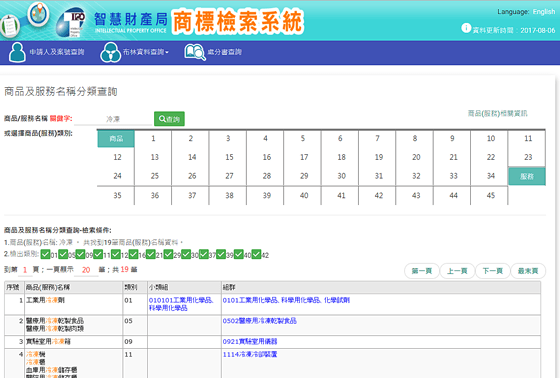Click the applicant and case number query person icon
The width and height of the screenshot is (560, 378).
pyautogui.click(x=17, y=52)
